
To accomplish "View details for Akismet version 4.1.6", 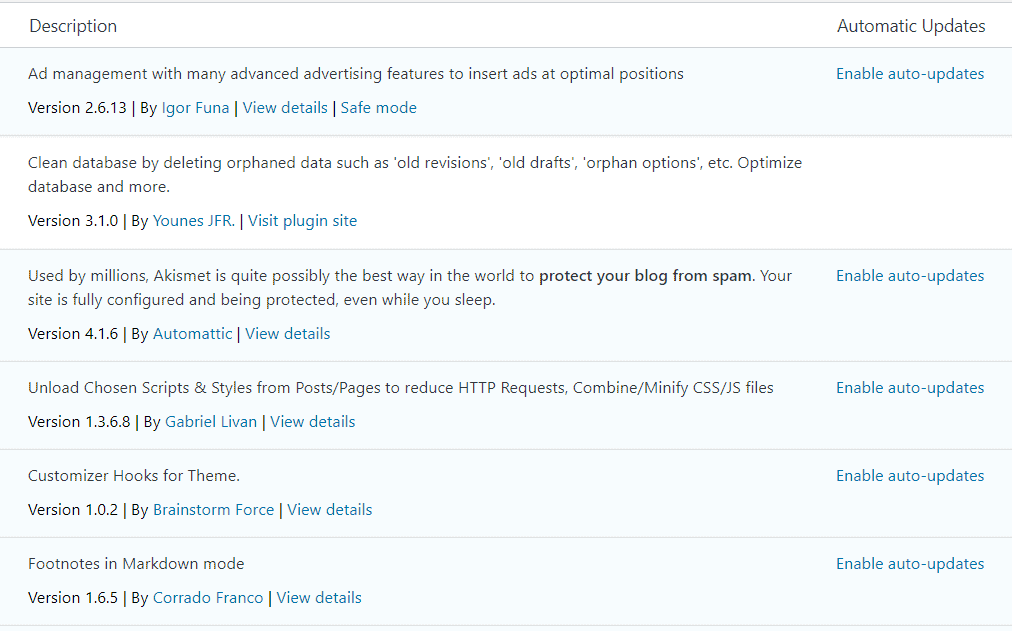I will pos(287,334).
